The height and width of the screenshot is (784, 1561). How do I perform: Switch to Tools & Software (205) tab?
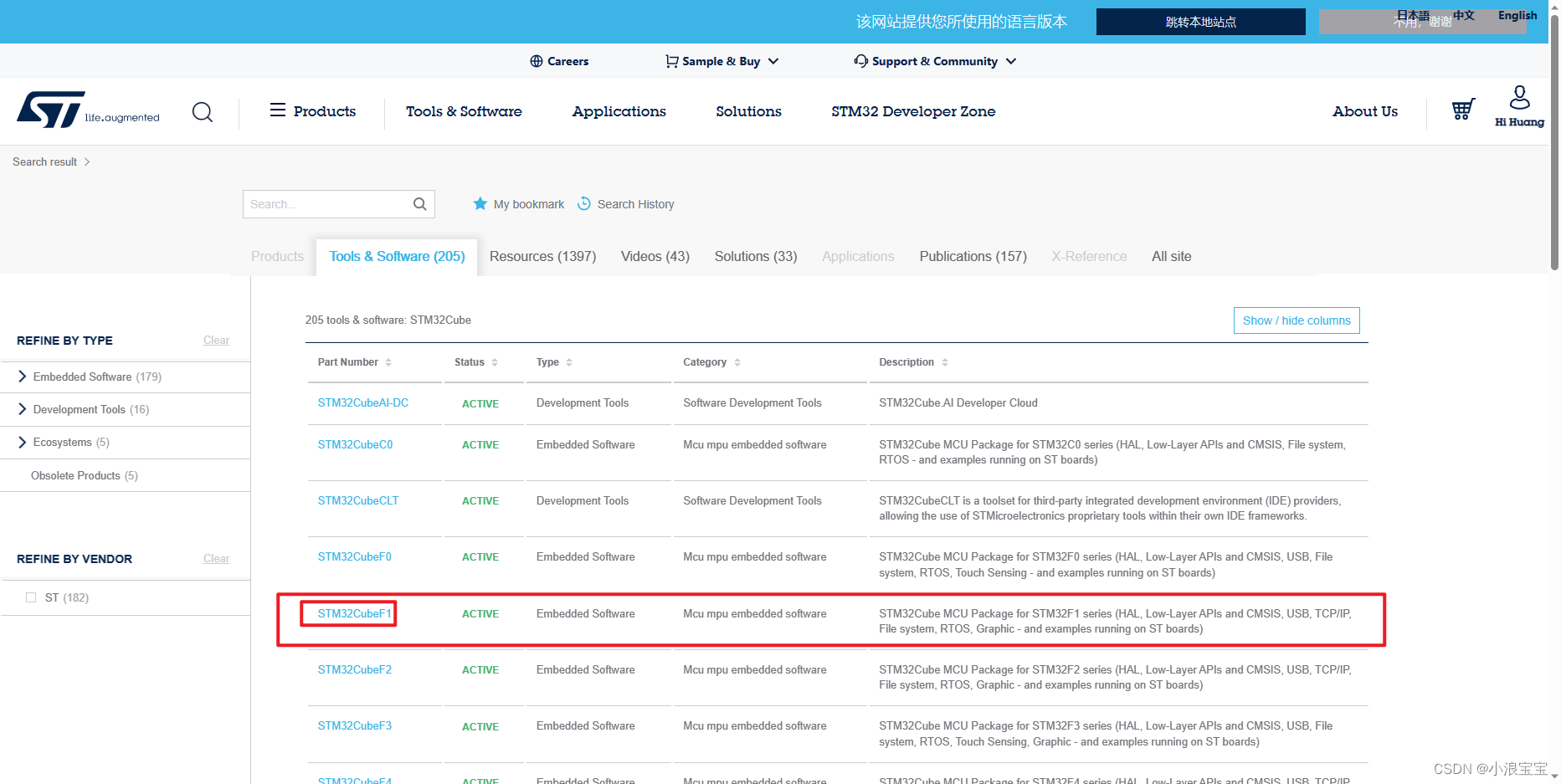(397, 256)
